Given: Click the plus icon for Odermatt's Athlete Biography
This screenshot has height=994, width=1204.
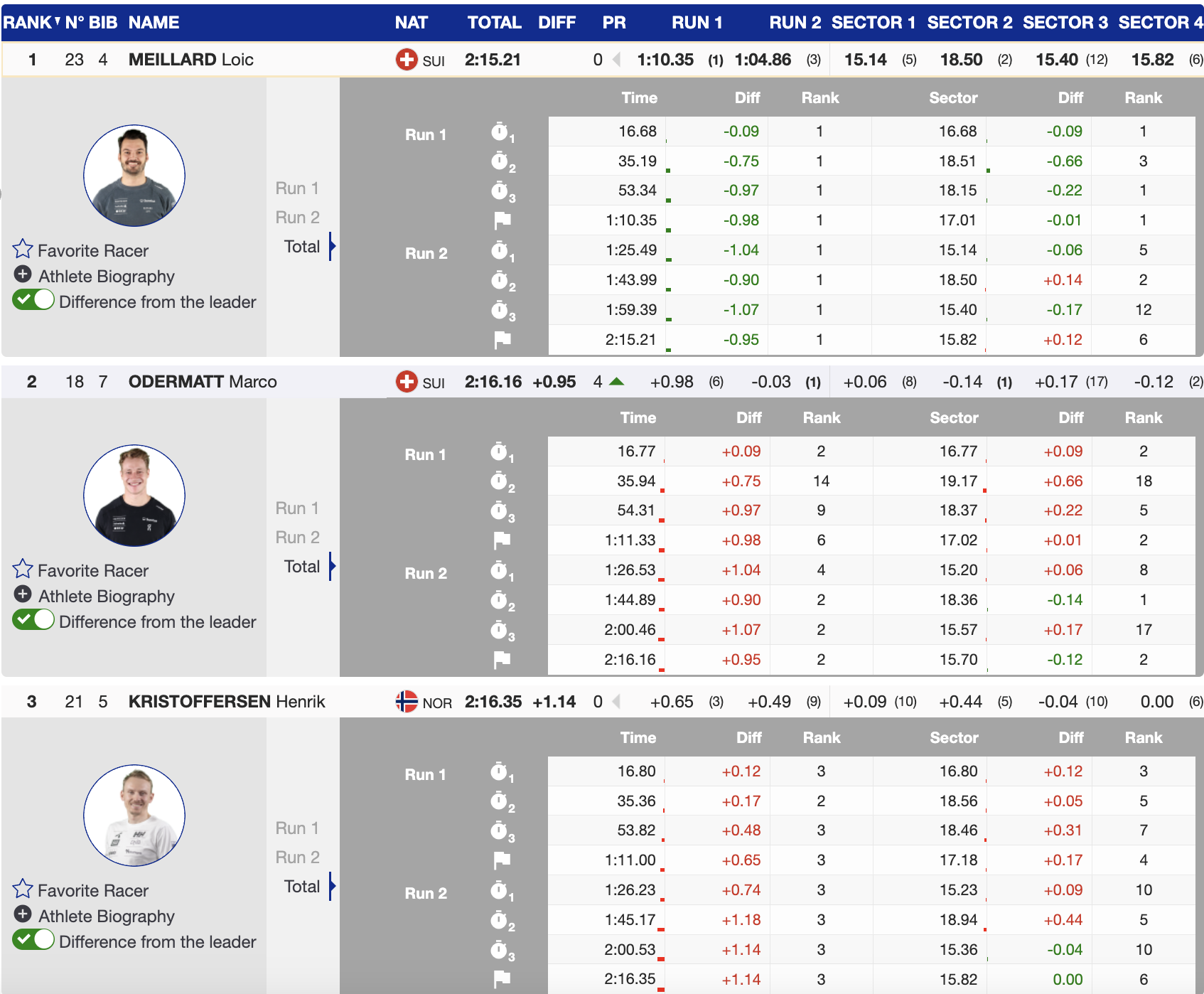Looking at the screenshot, I should coord(23,595).
